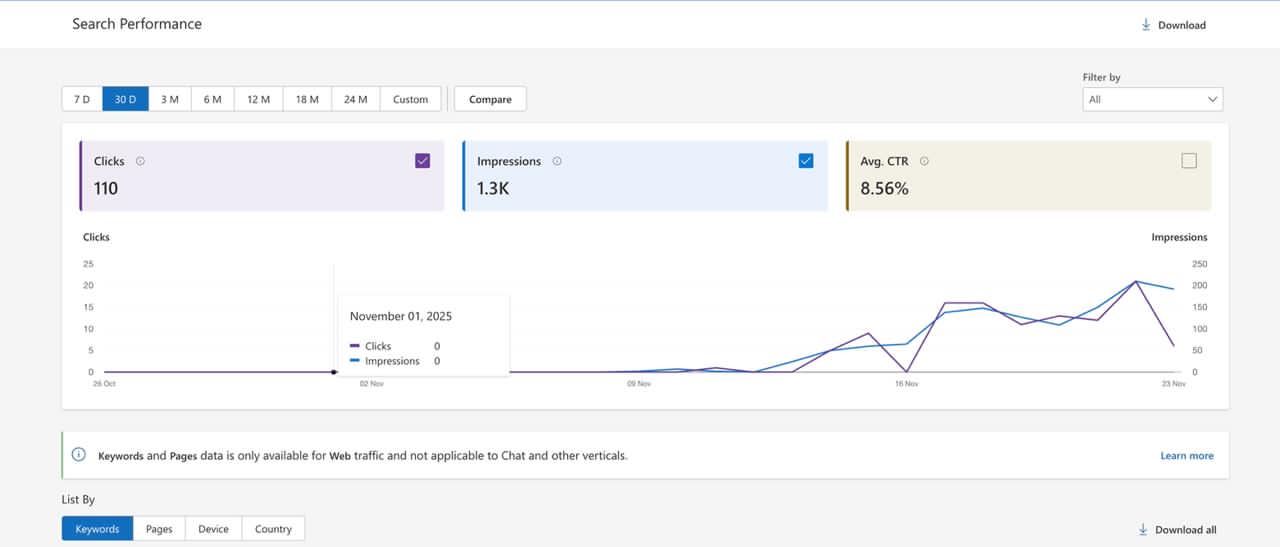Click the Download icon at top right

[1146, 25]
